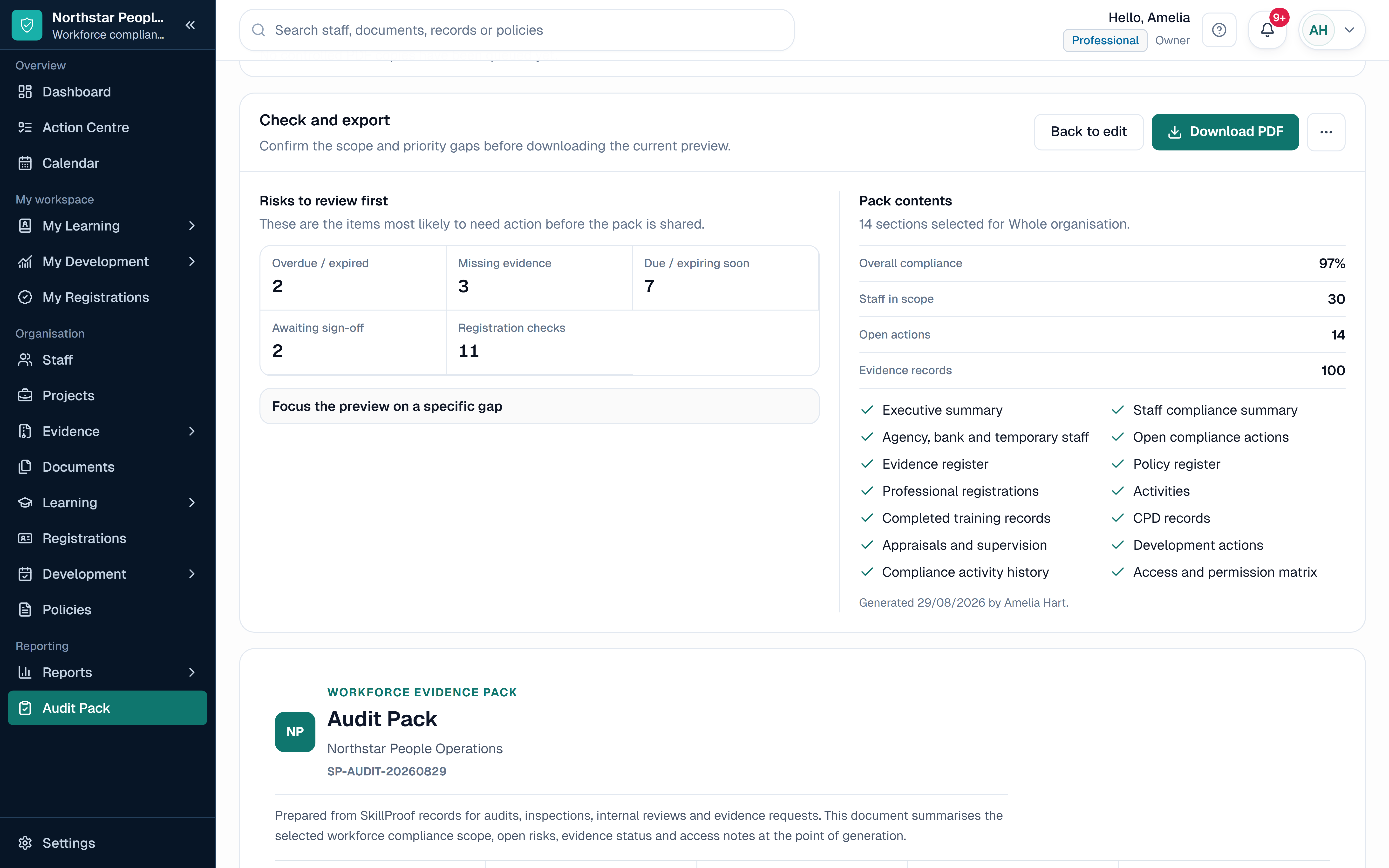
Task: Click Staff compliance summary item
Action: (x=1204, y=410)
